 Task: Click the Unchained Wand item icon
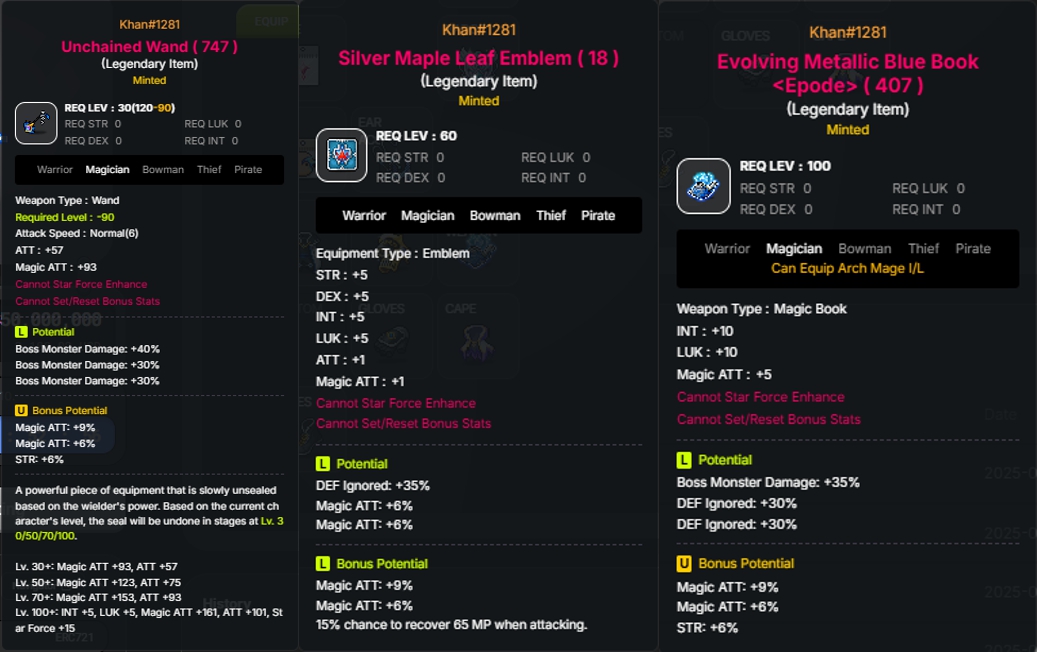click(36, 123)
